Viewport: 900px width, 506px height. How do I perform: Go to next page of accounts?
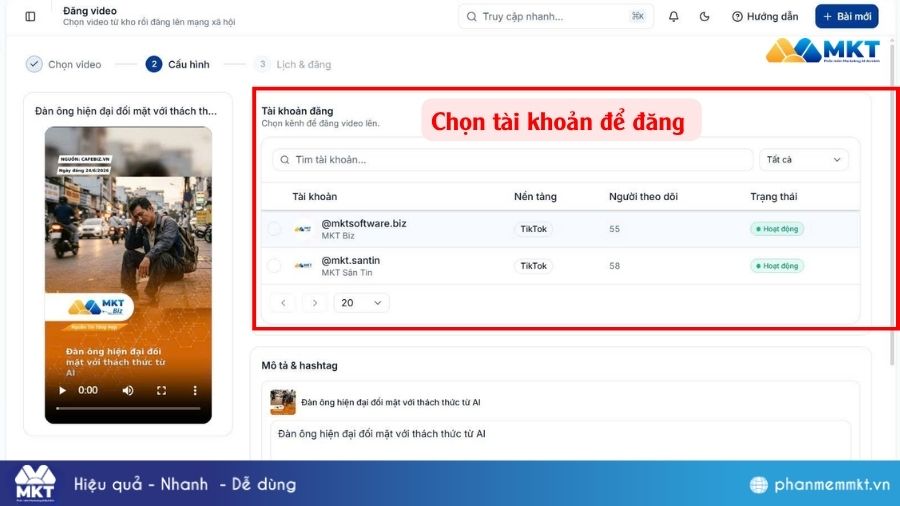(315, 303)
